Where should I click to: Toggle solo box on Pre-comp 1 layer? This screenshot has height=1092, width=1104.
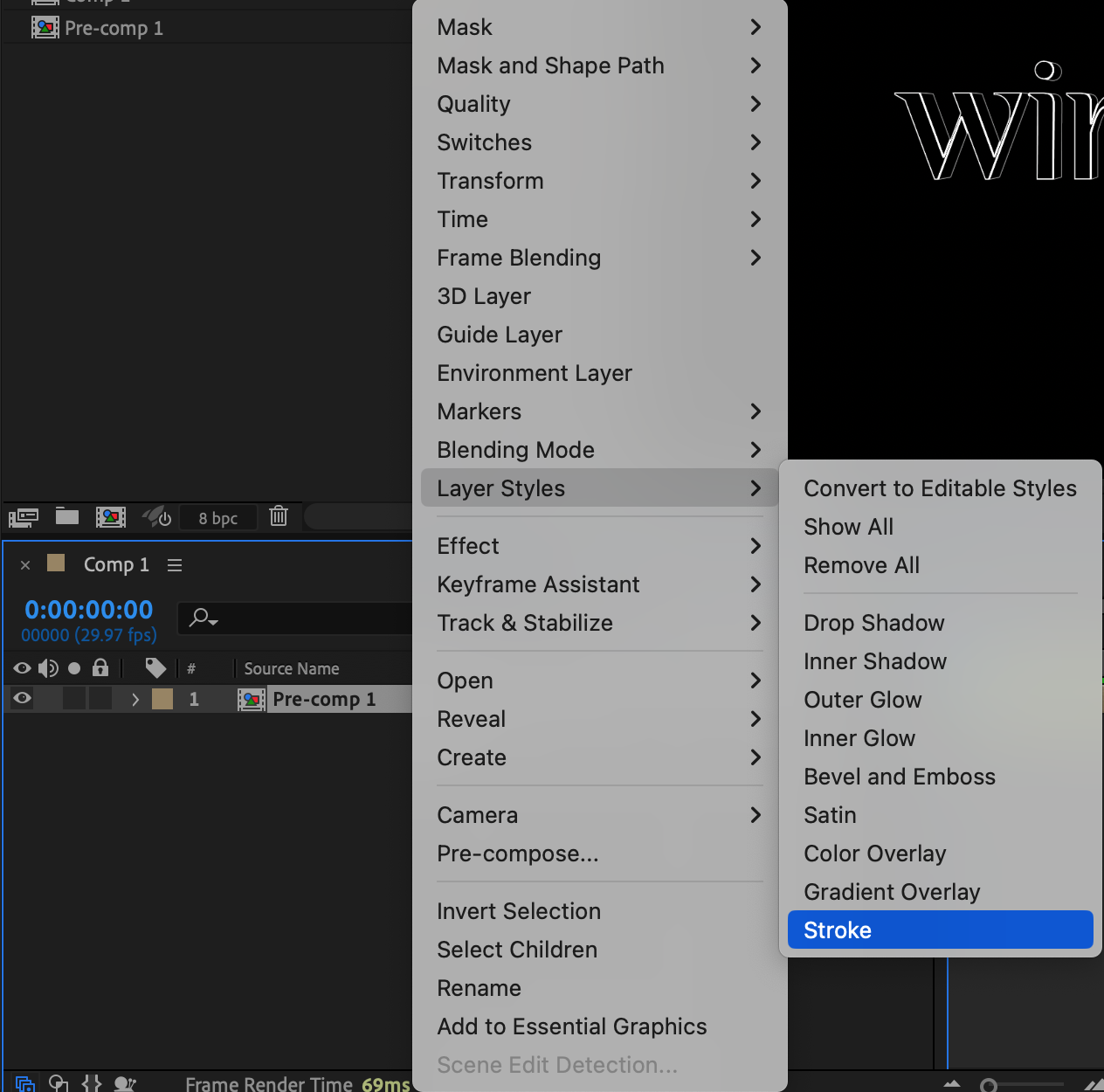75,698
